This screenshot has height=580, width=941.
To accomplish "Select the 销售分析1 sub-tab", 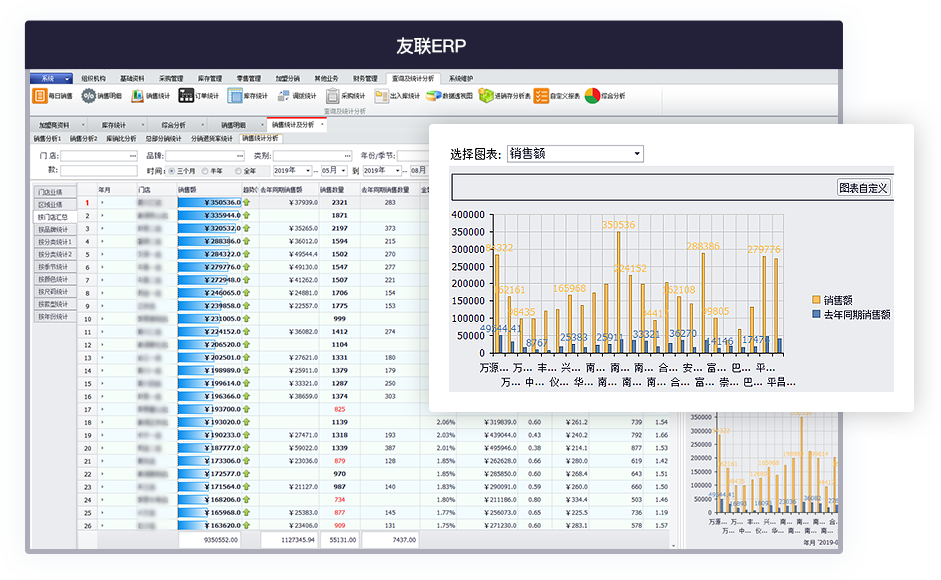I will 48,139.
